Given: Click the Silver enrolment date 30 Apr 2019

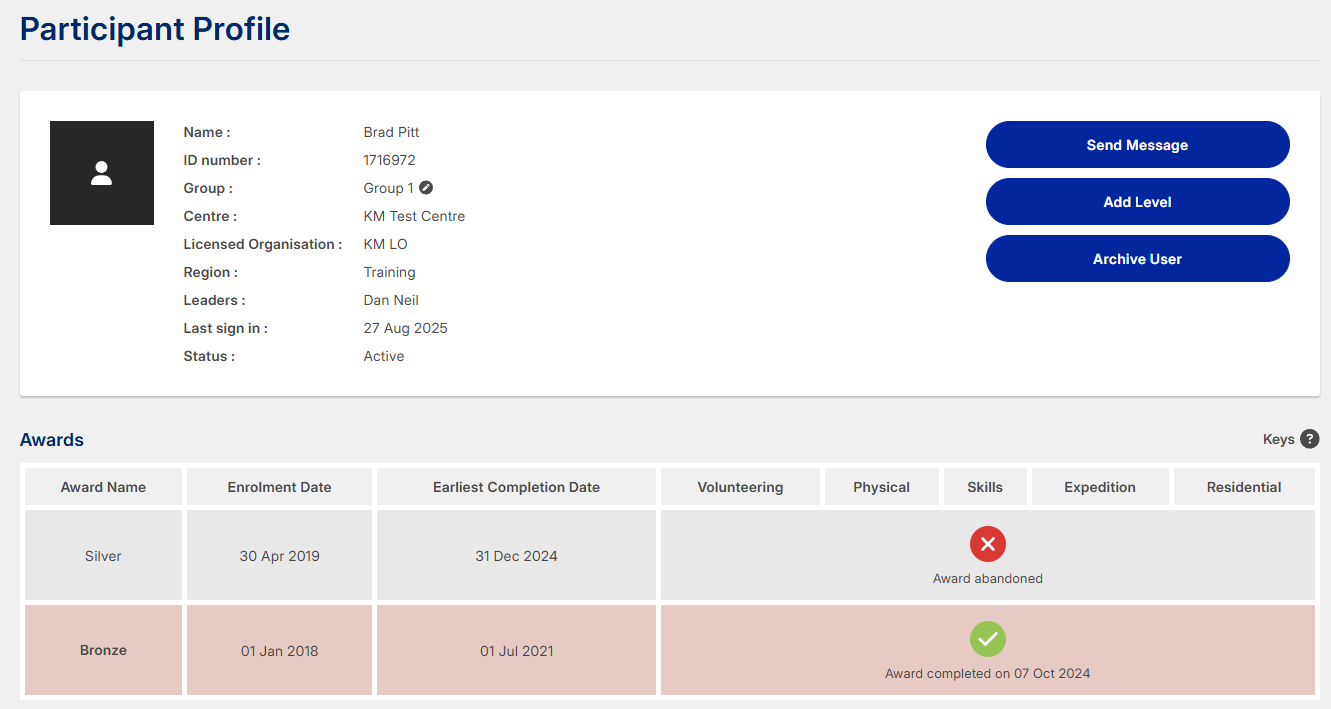Looking at the screenshot, I should click(x=279, y=556).
